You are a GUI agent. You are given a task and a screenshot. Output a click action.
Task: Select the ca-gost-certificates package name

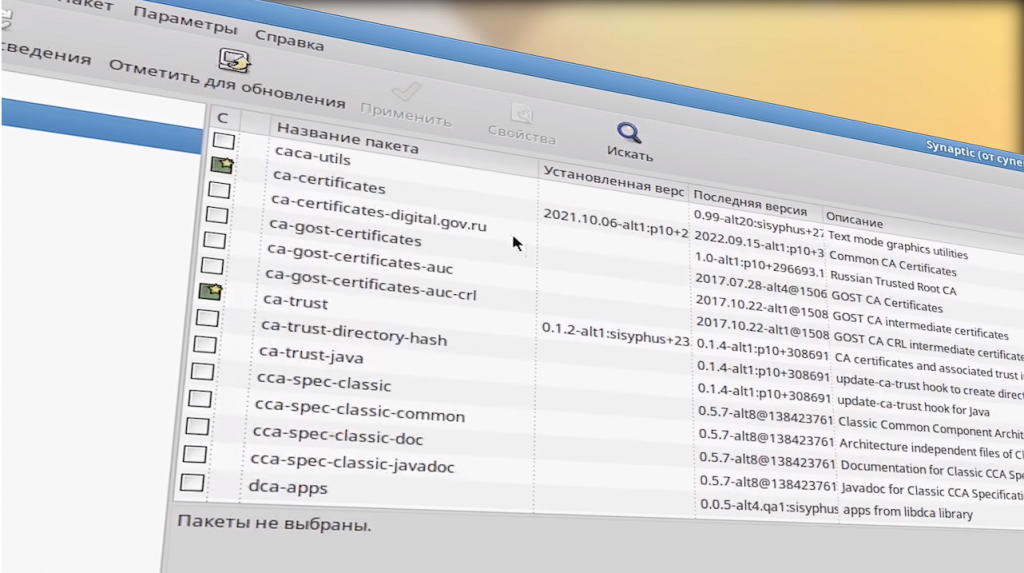345,232
